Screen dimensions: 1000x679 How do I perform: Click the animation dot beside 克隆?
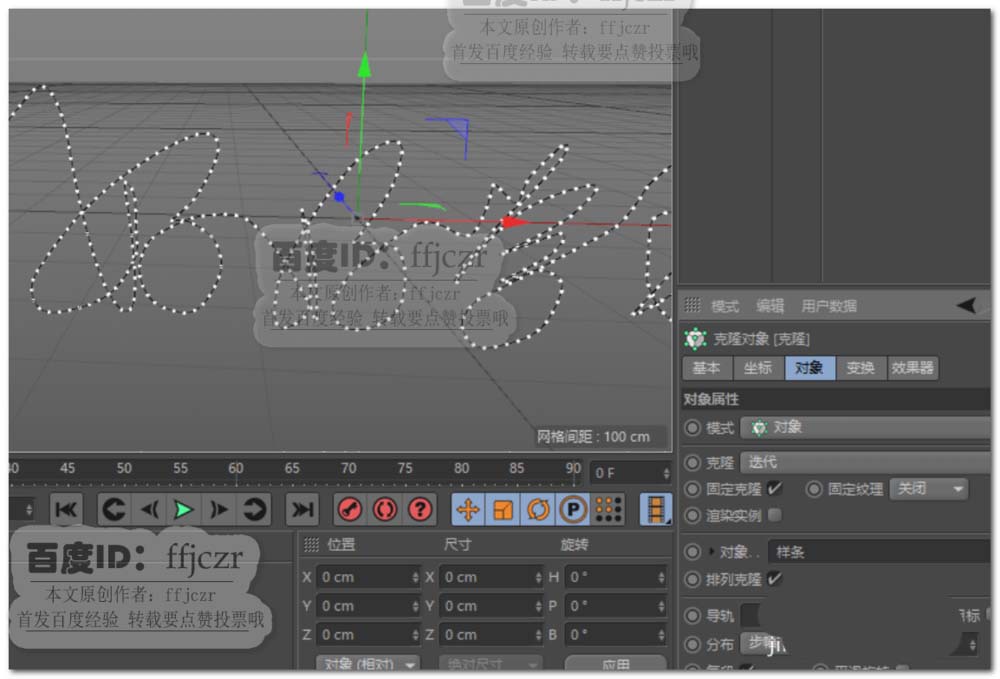693,462
